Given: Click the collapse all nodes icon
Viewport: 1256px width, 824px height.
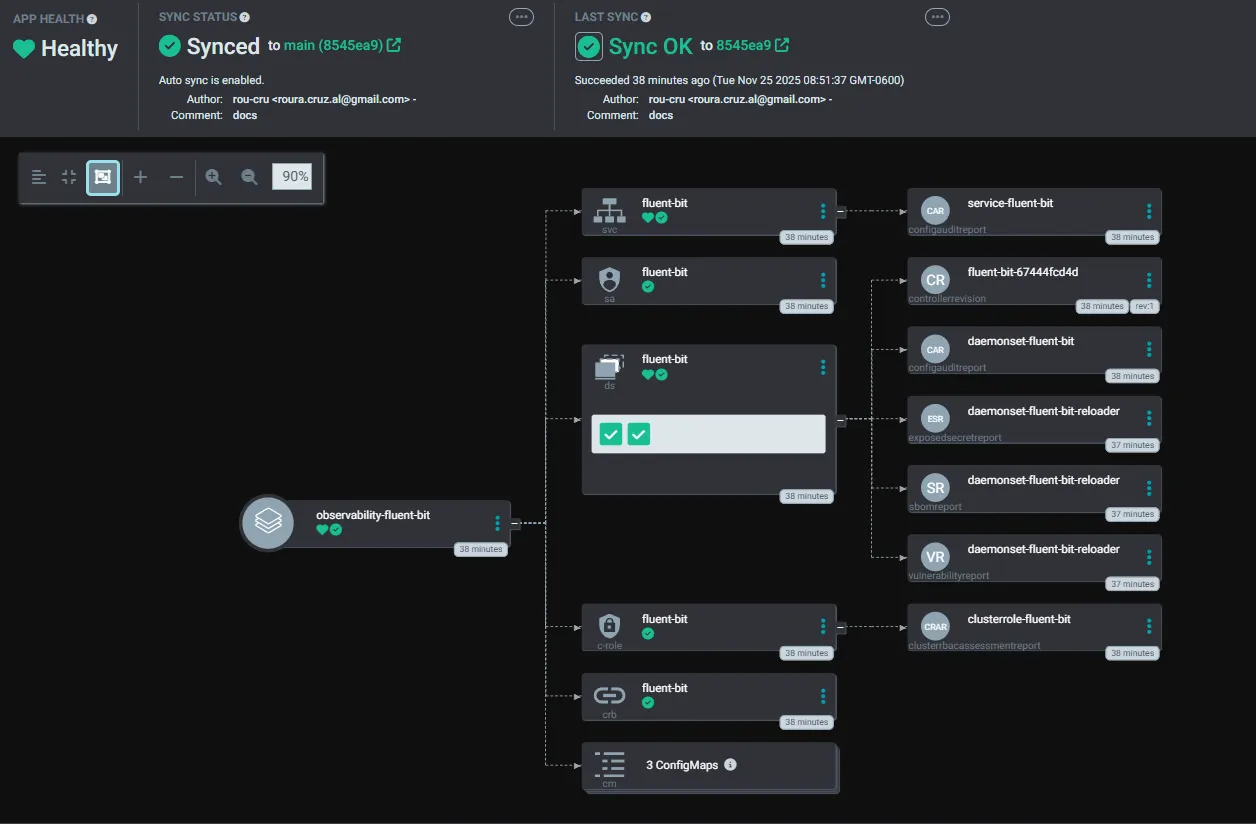Looking at the screenshot, I should 69,177.
